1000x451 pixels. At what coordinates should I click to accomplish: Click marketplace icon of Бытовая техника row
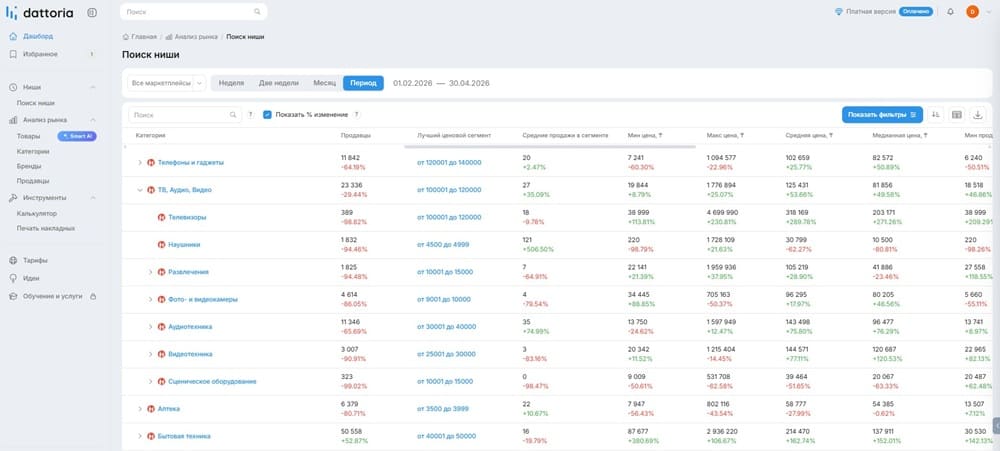[x=151, y=436]
